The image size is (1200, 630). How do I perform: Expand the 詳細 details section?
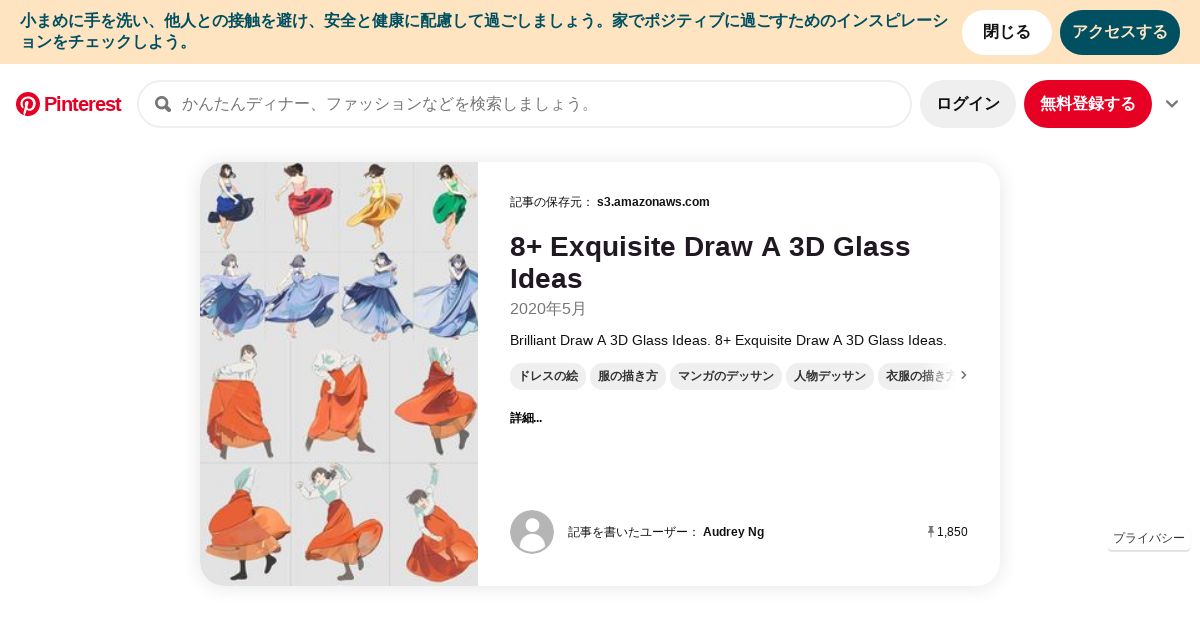pyautogui.click(x=526, y=418)
